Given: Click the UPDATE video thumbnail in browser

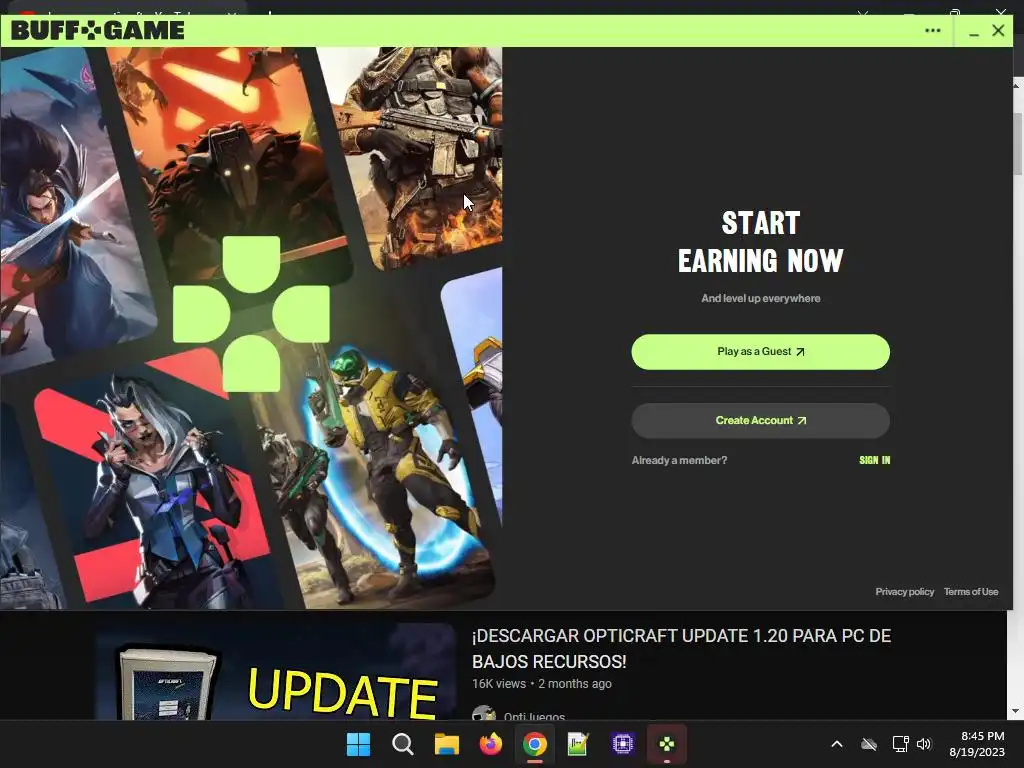Looking at the screenshot, I should [x=275, y=671].
